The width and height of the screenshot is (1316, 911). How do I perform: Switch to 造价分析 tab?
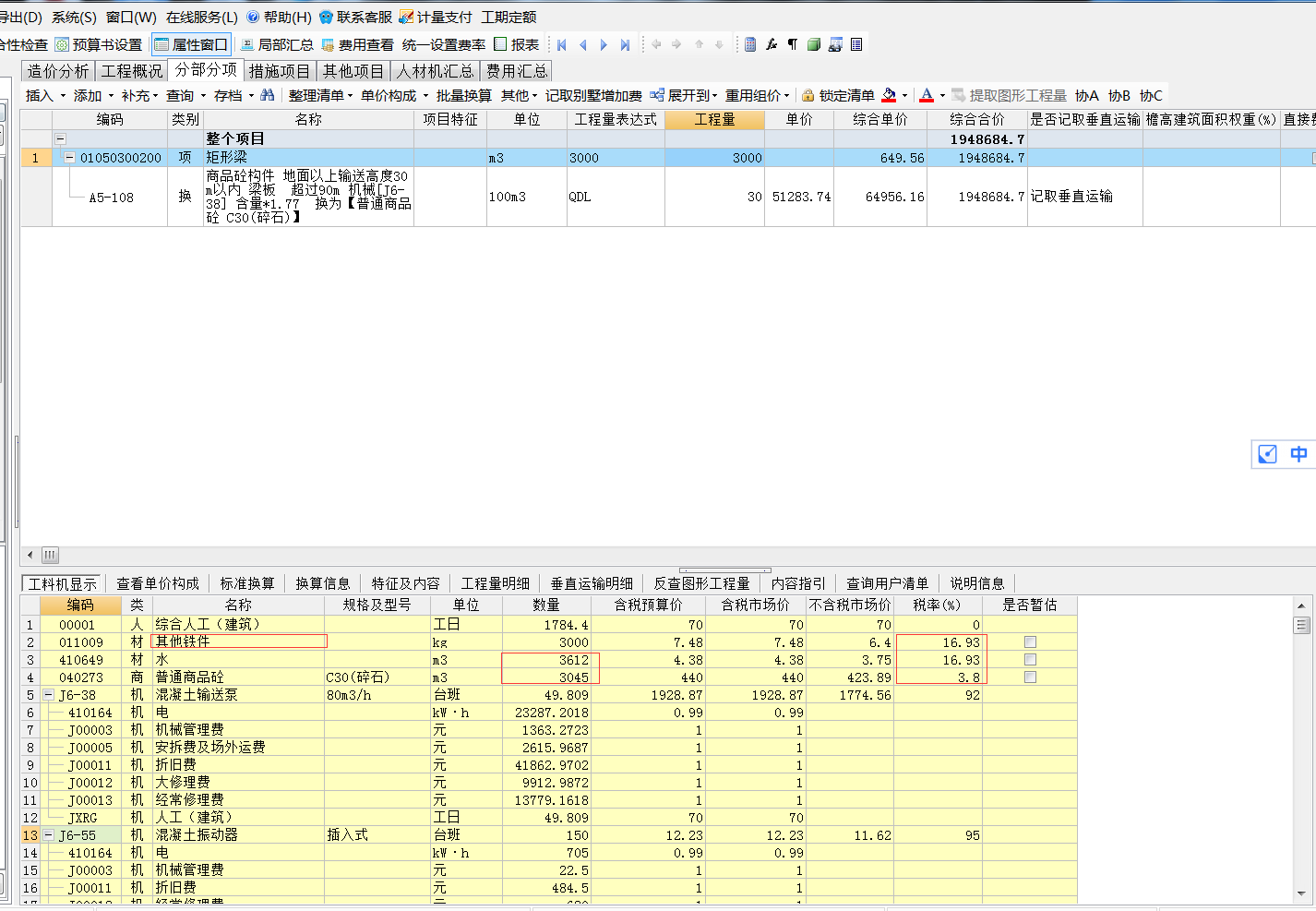coord(58,71)
